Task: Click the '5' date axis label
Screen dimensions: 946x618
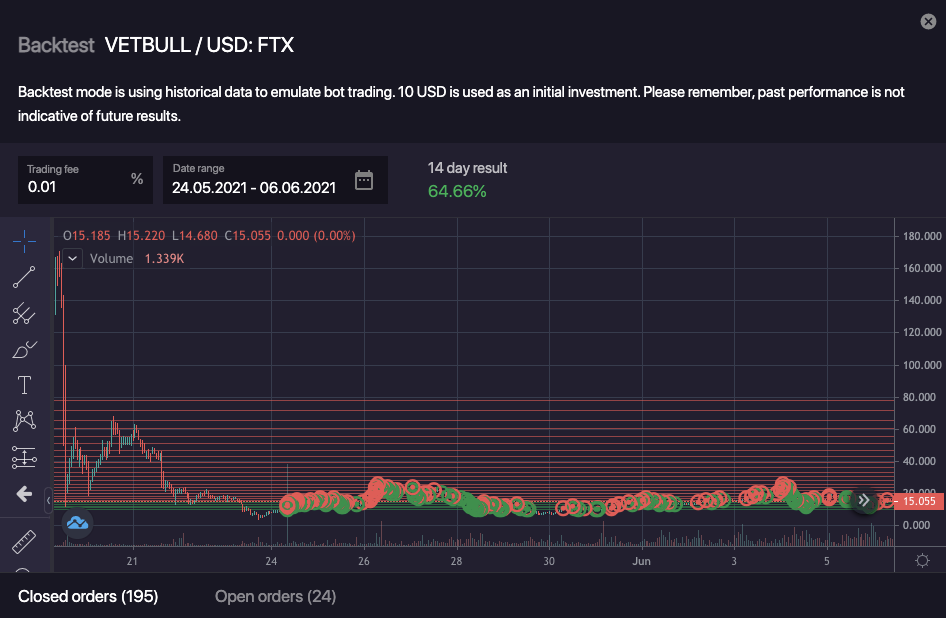Action: click(827, 561)
